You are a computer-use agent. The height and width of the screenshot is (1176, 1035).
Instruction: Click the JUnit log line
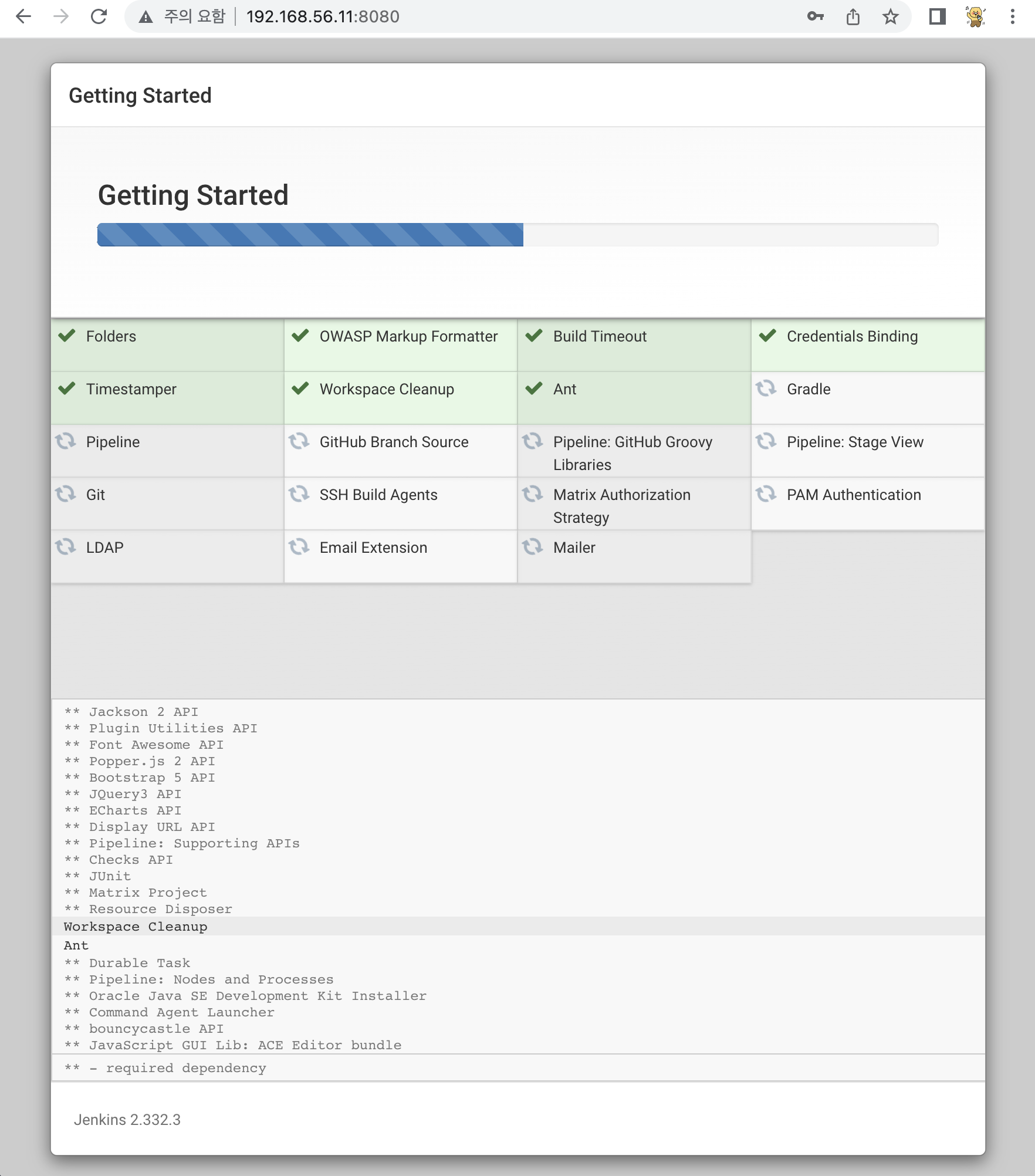point(97,876)
